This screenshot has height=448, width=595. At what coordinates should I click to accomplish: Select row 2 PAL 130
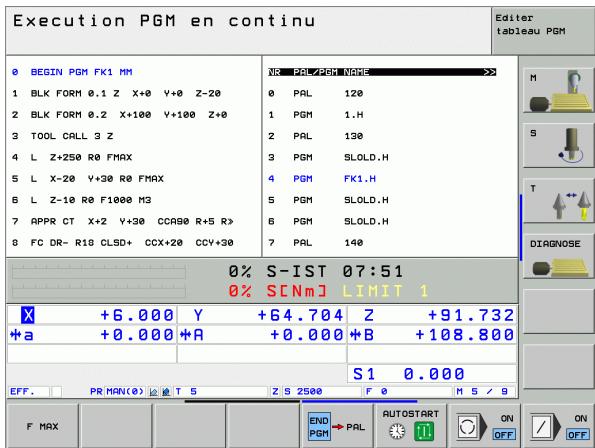[382, 136]
